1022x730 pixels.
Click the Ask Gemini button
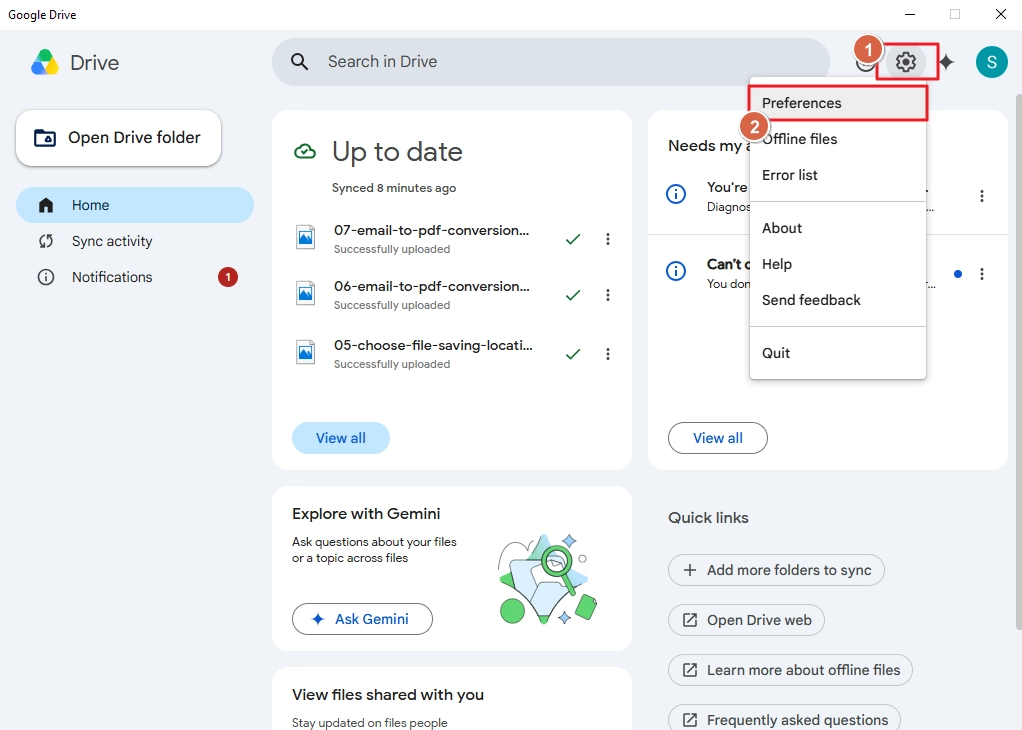362,619
